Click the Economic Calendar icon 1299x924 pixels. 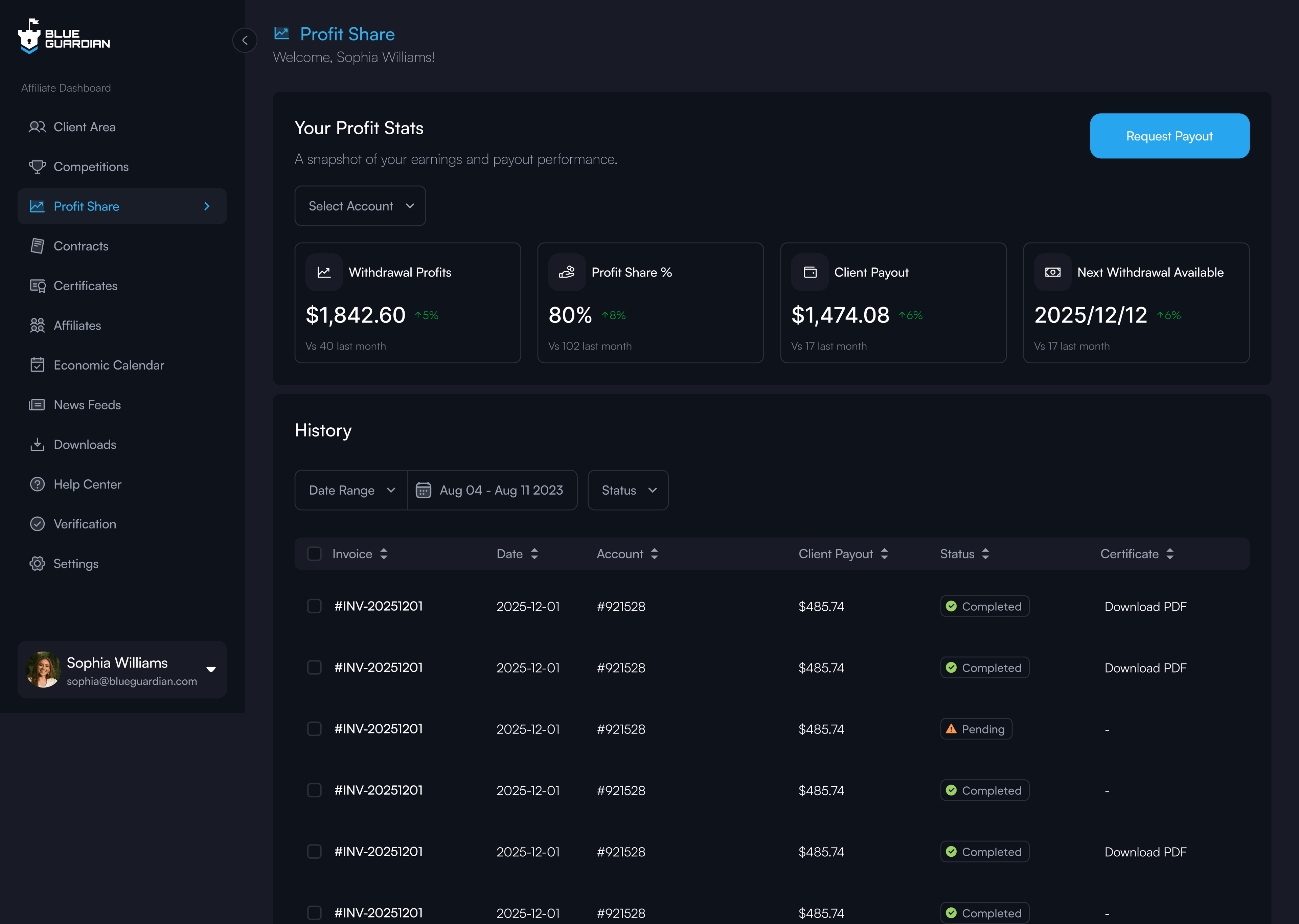coord(37,365)
